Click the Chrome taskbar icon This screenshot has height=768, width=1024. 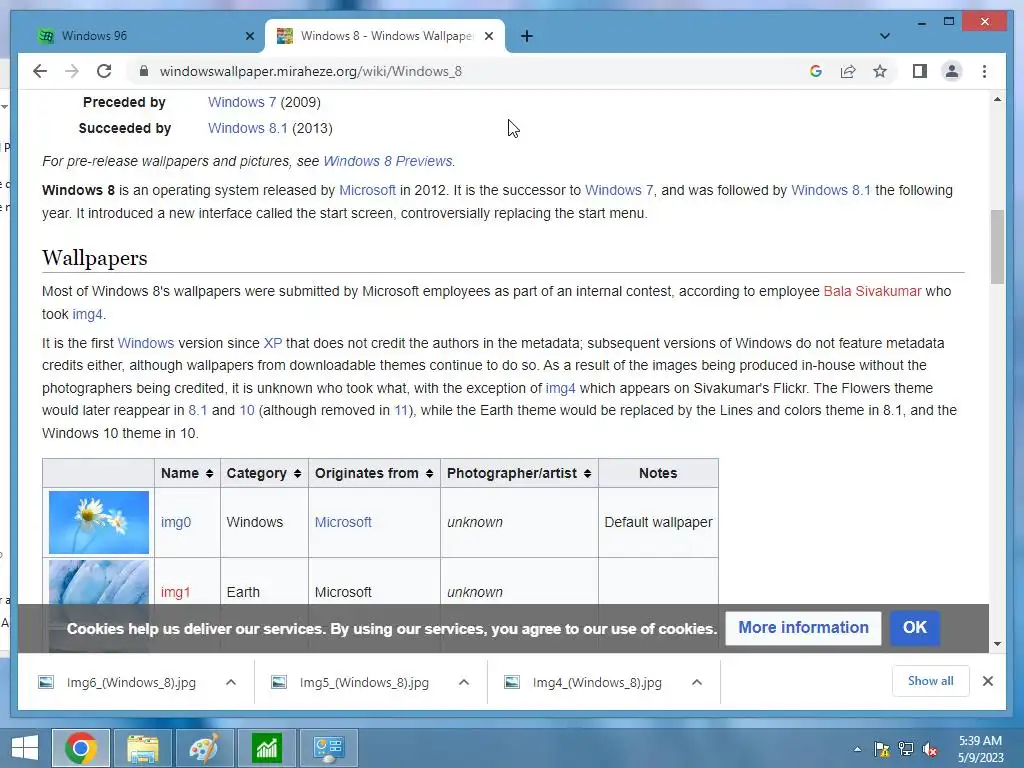80,748
